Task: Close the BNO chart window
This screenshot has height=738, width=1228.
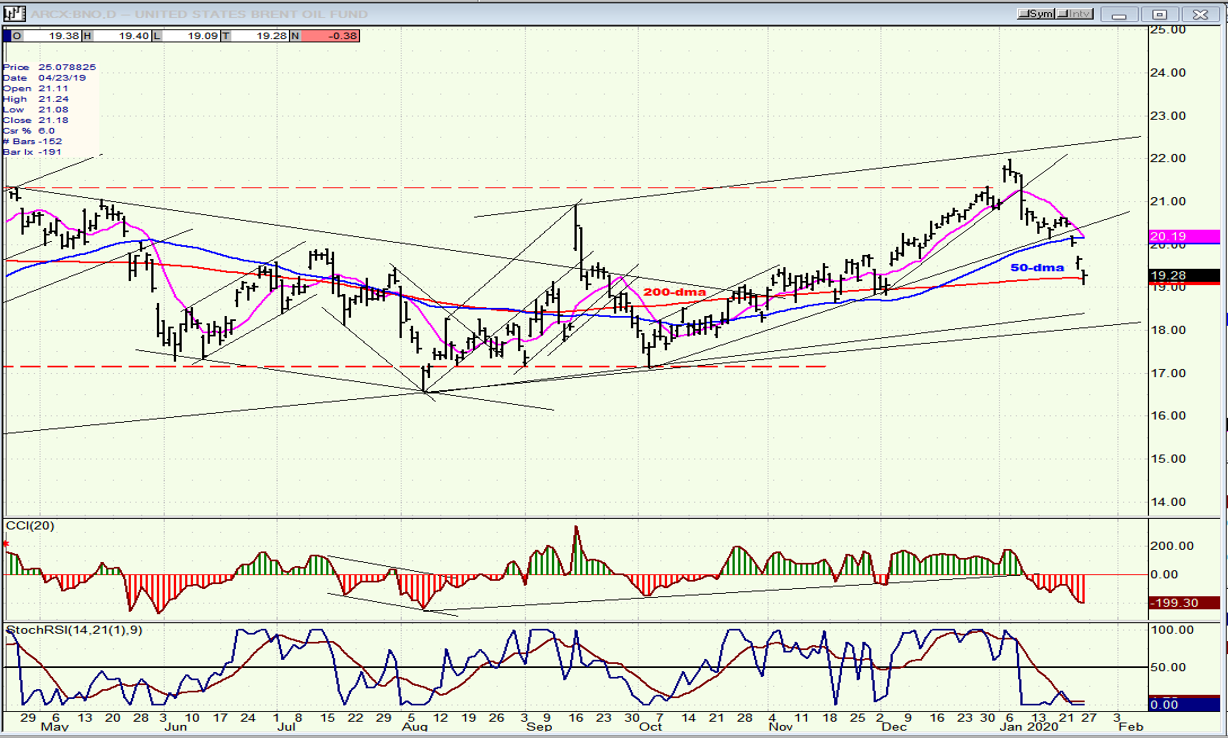Action: (x=1201, y=14)
